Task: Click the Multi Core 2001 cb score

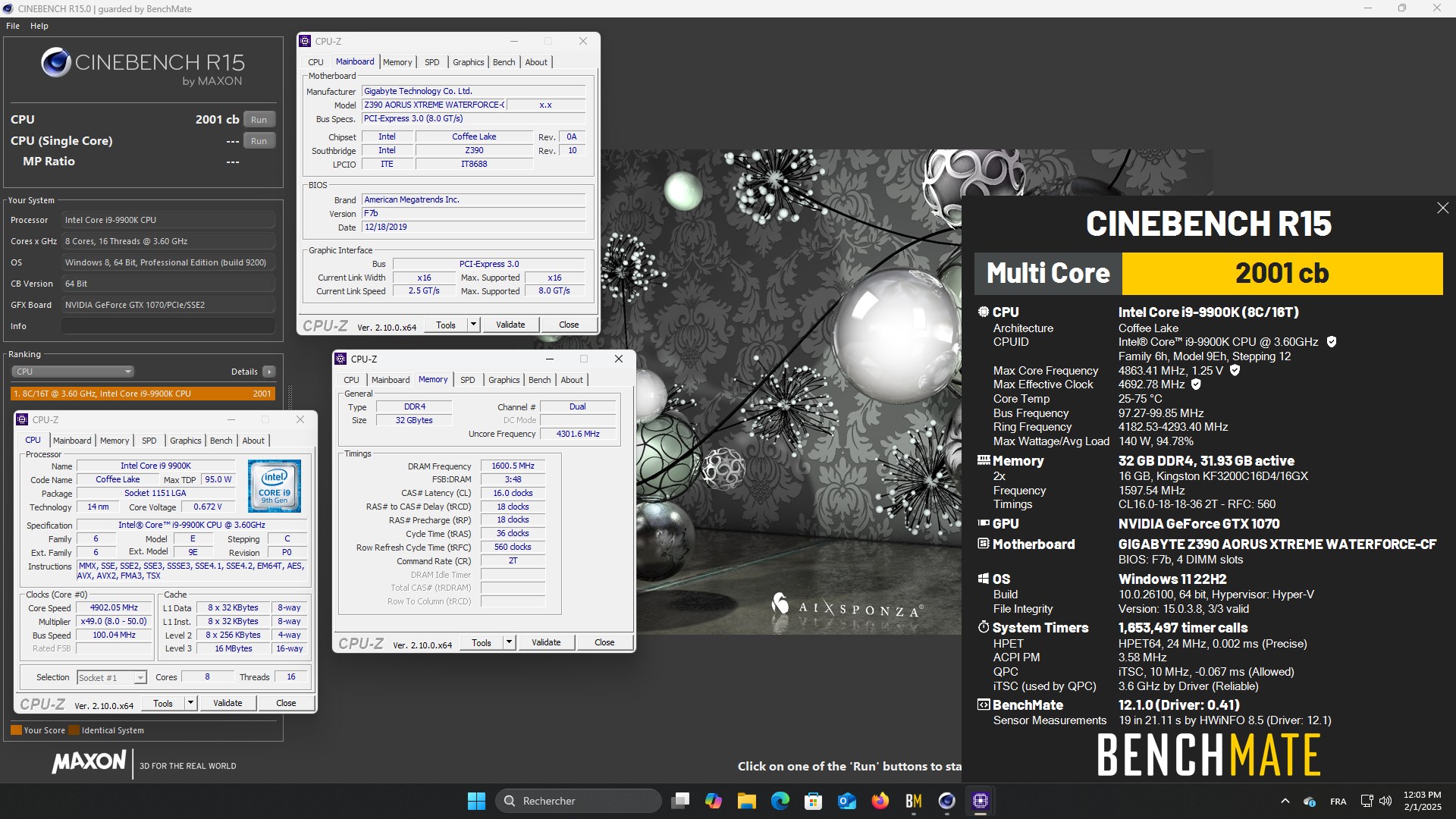Action: 1282,273
